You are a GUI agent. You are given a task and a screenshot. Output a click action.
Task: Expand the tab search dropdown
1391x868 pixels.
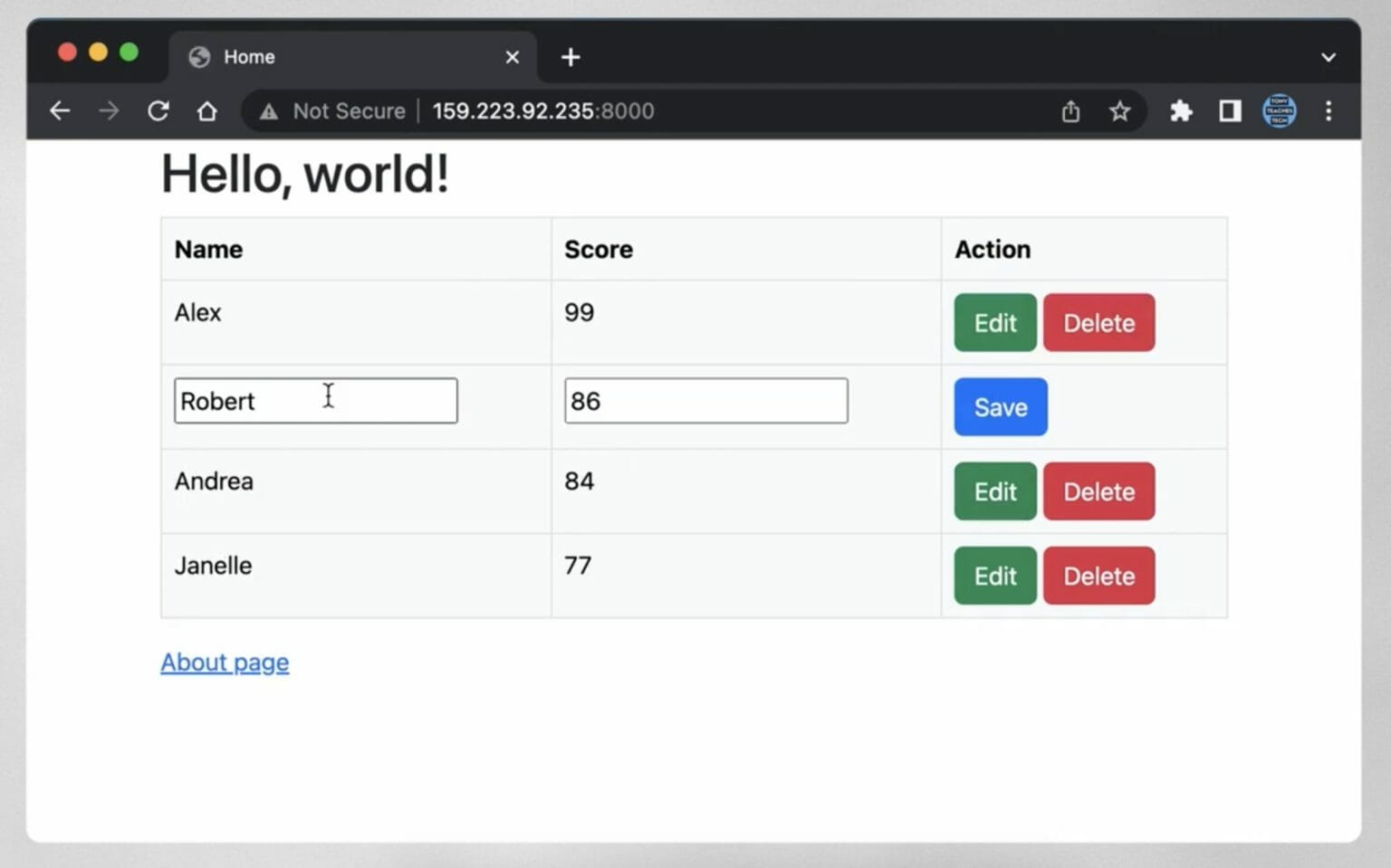coord(1329,57)
